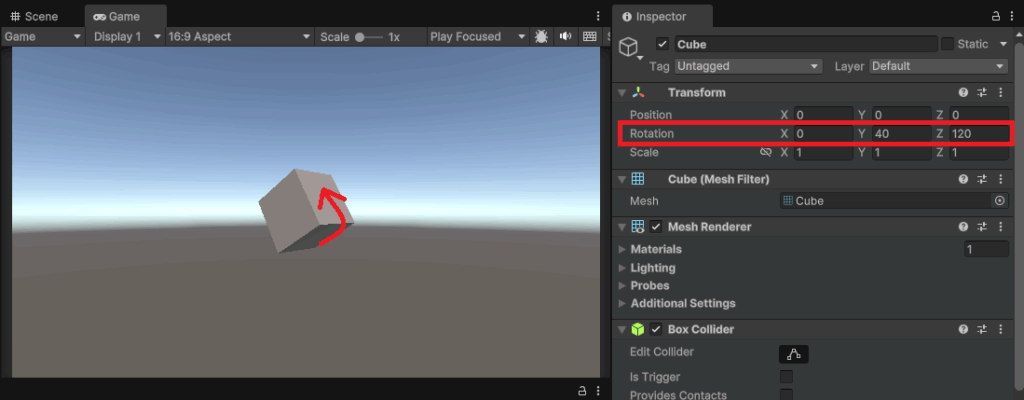Open Game view three-dot options menu

[x=598, y=16]
